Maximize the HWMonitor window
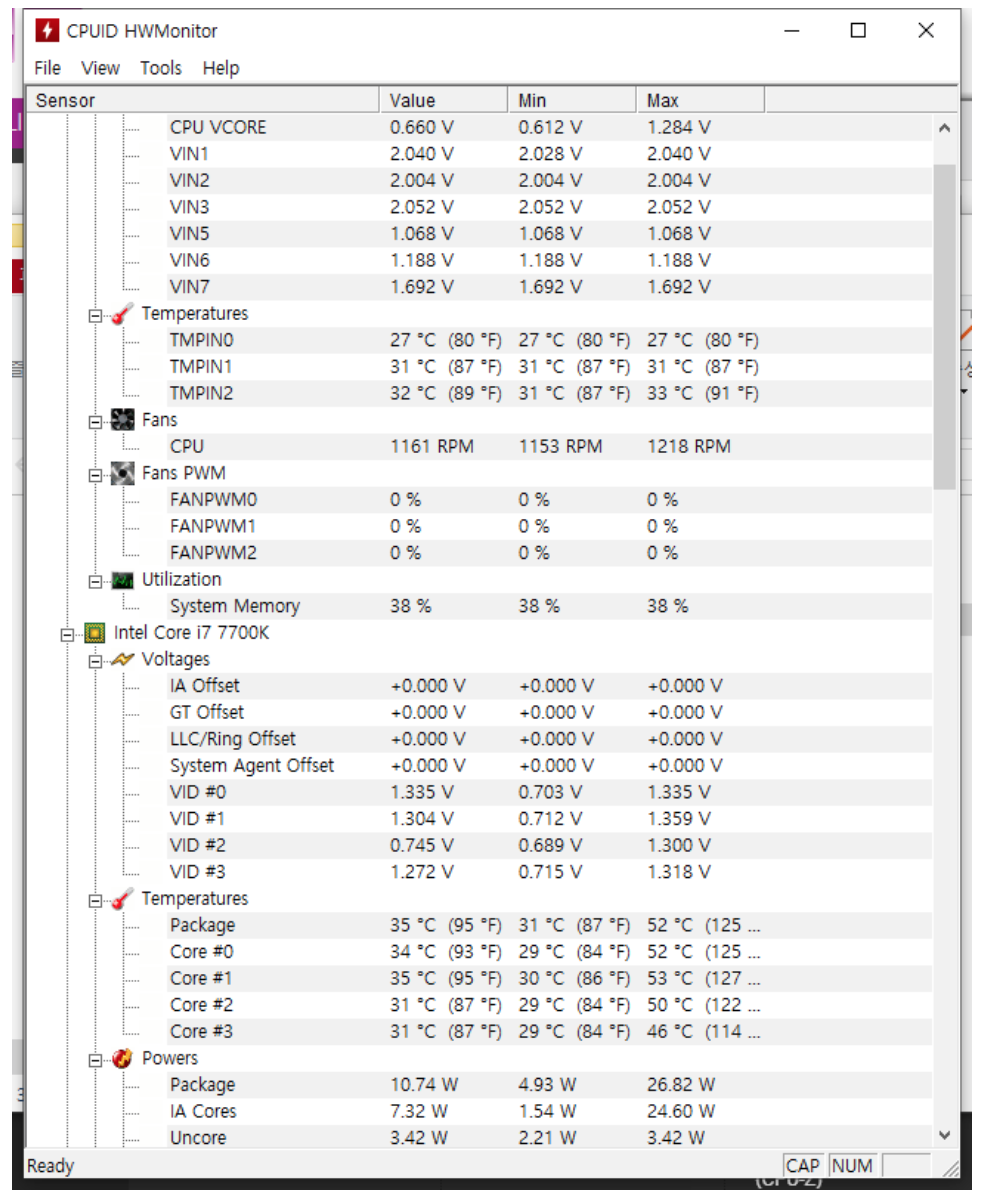The width and height of the screenshot is (984, 1198). 859,31
